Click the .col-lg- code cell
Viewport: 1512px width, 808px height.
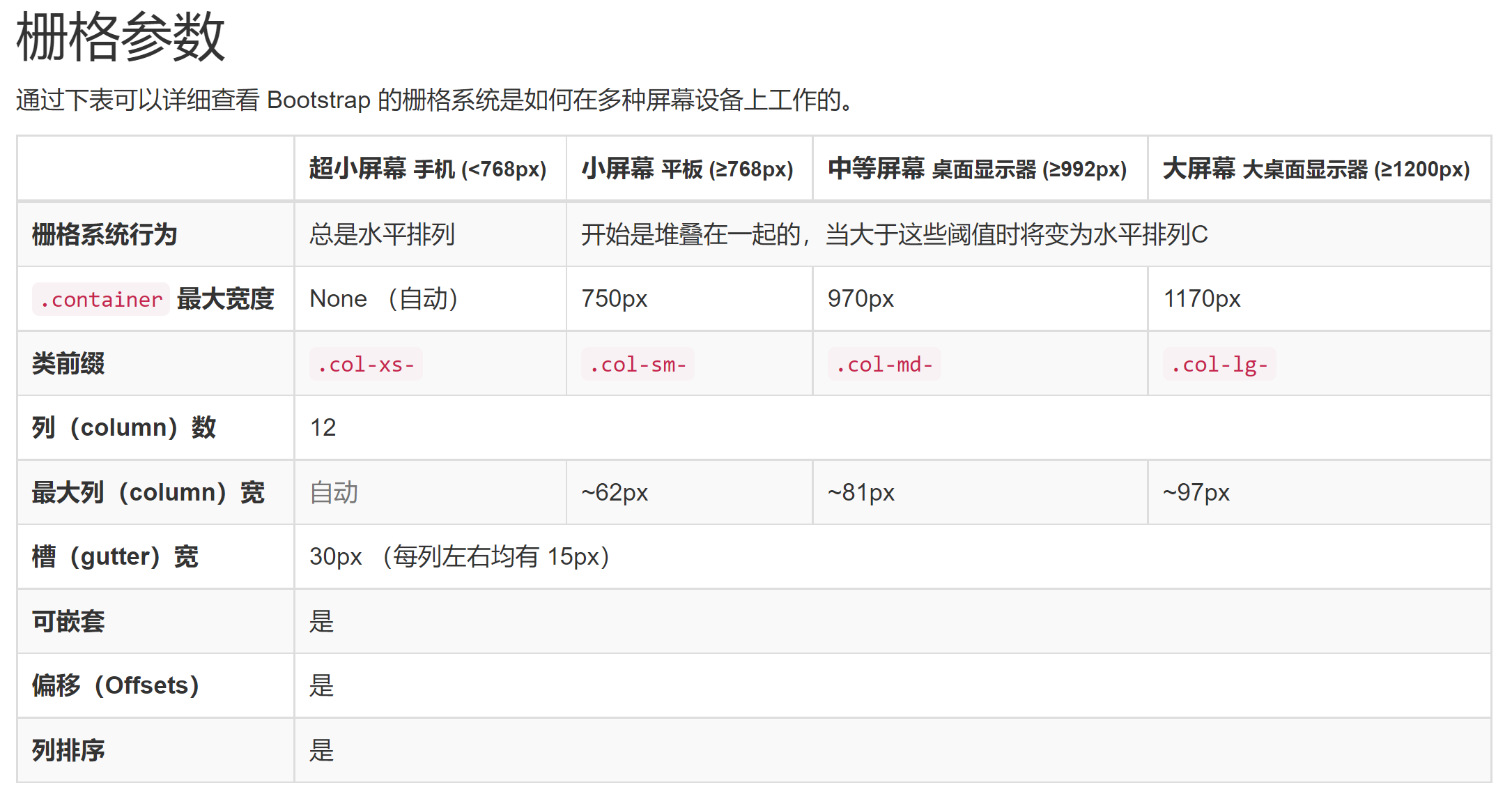[x=1219, y=364]
